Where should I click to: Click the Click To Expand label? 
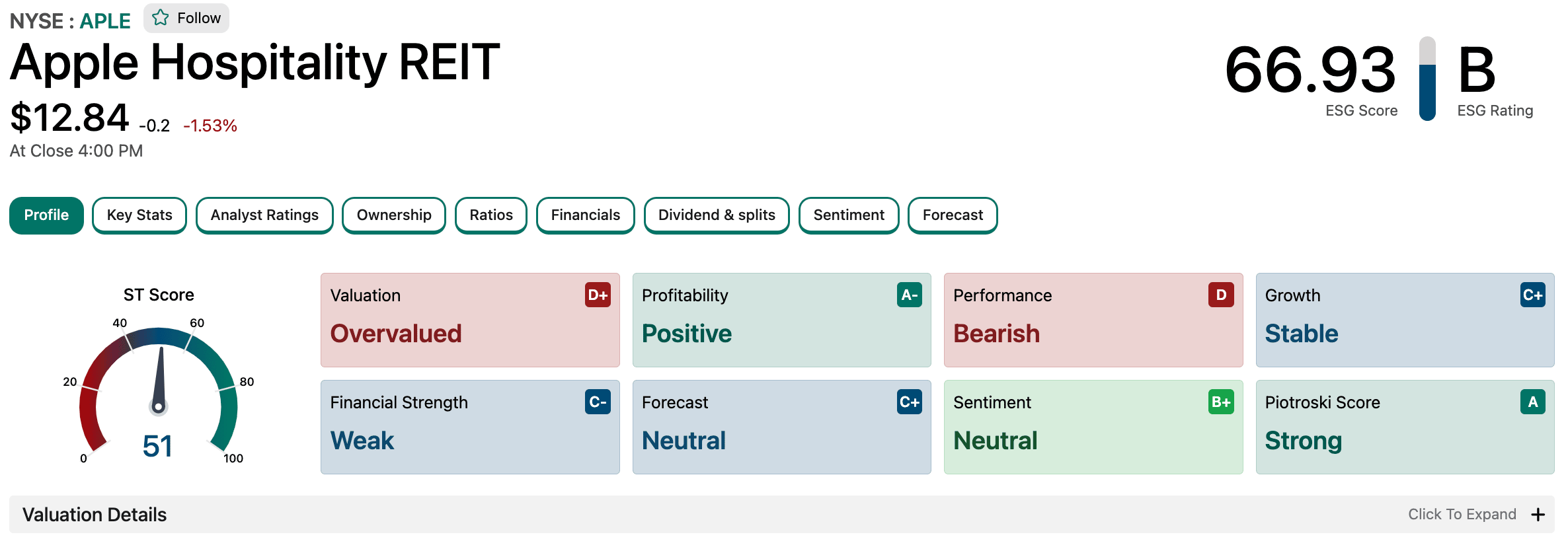(1462, 515)
